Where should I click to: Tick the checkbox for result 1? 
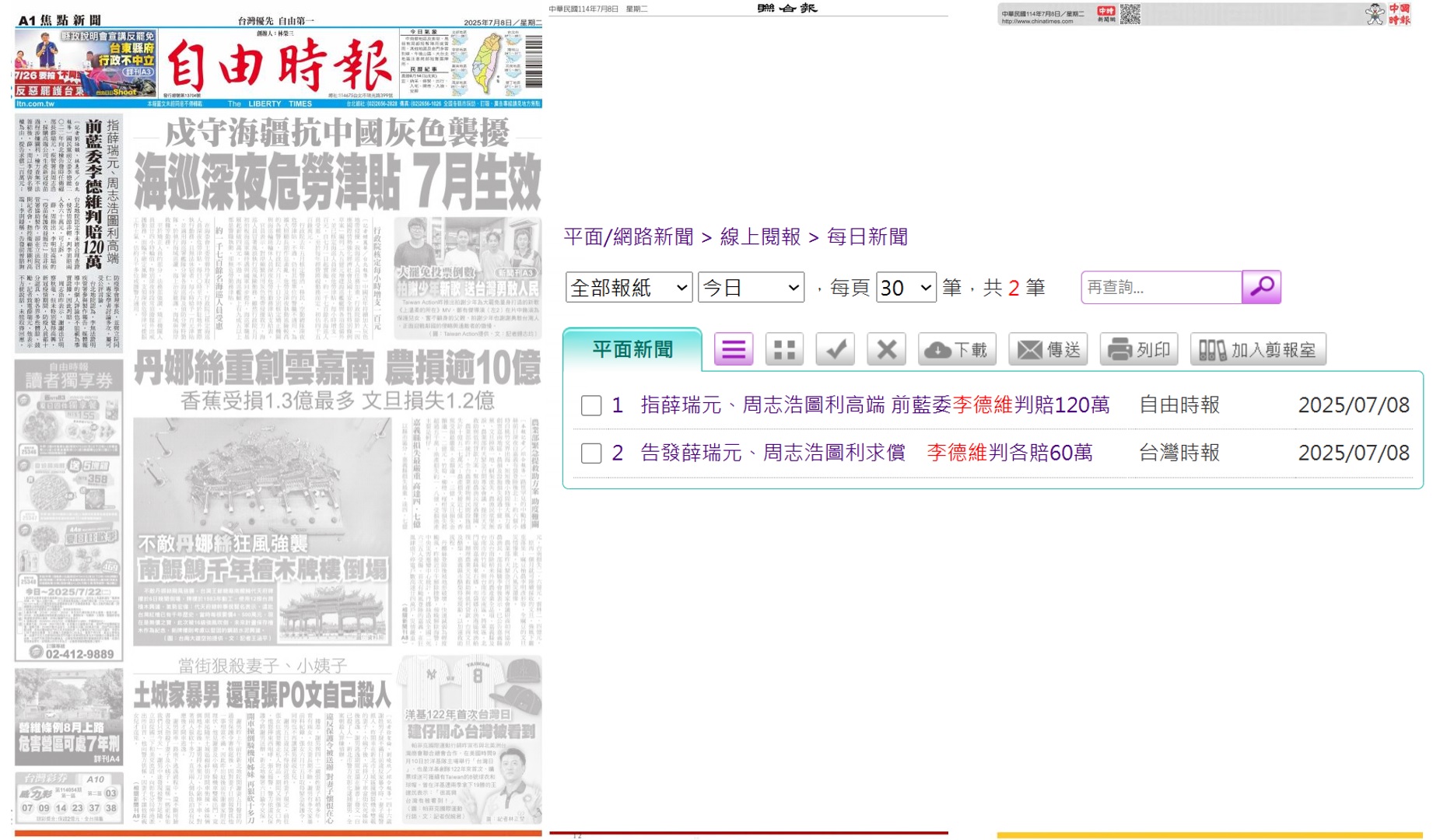click(591, 405)
